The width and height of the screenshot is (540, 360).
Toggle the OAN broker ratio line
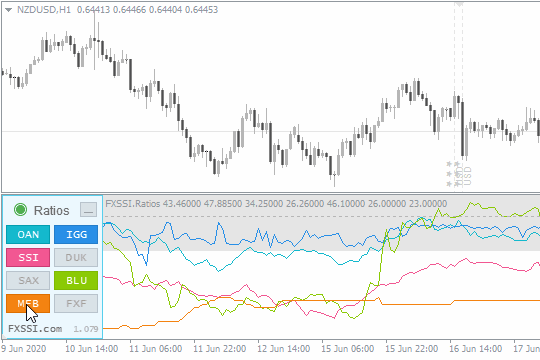click(28, 235)
